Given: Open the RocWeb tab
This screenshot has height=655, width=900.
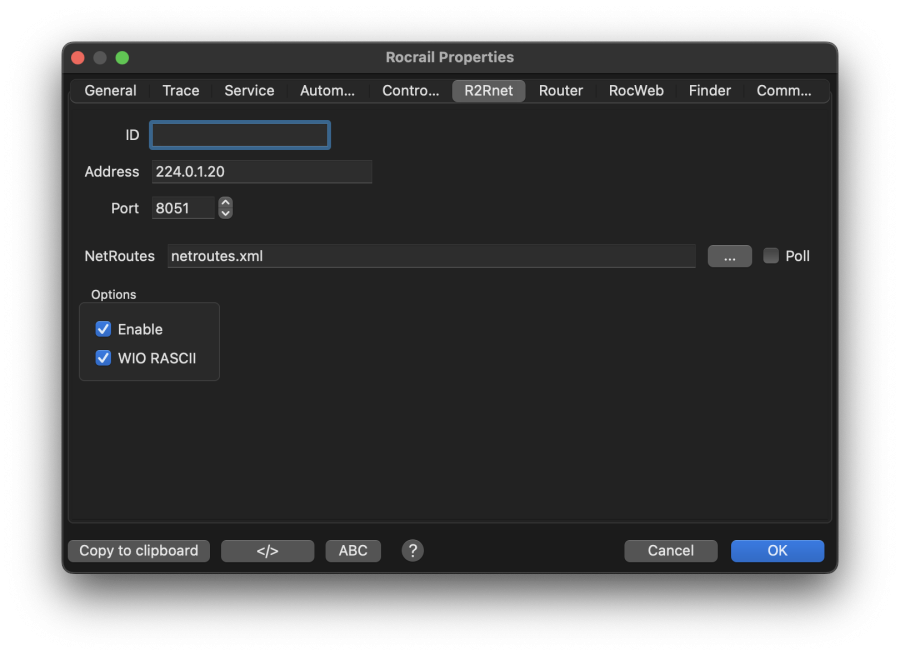Looking at the screenshot, I should tap(636, 90).
